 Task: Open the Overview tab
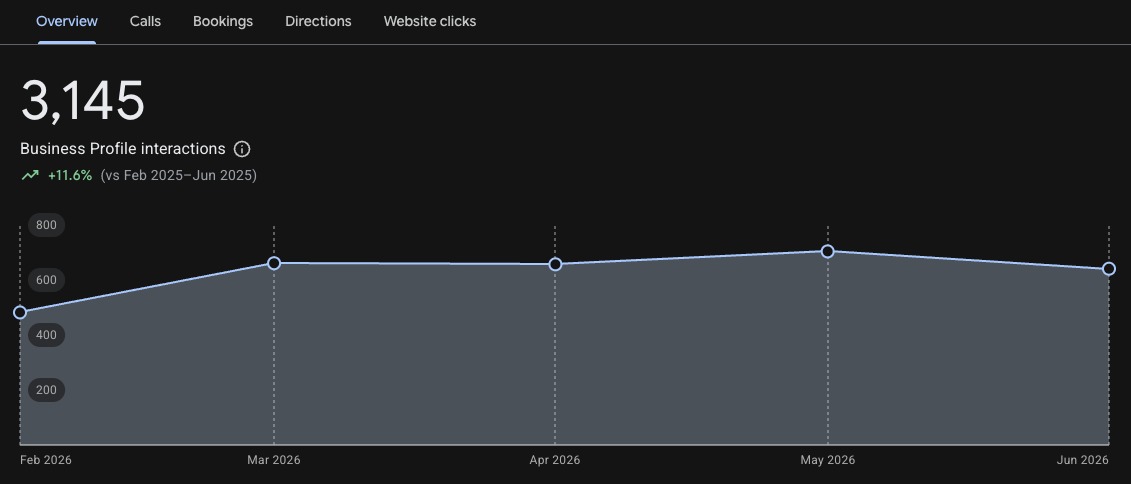[66, 22]
